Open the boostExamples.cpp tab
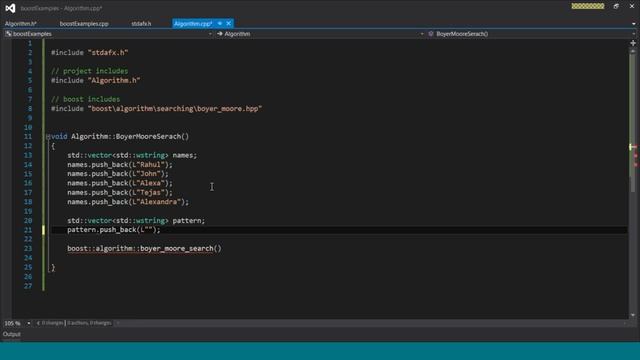This screenshot has width=640, height=360. 84,24
